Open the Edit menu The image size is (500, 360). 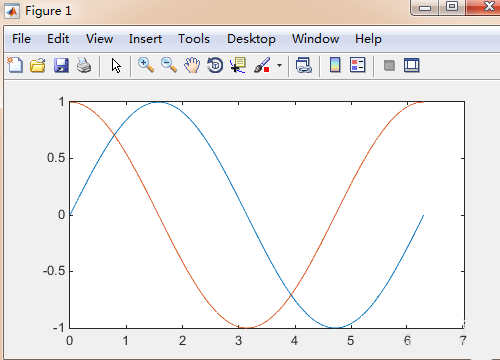point(58,39)
